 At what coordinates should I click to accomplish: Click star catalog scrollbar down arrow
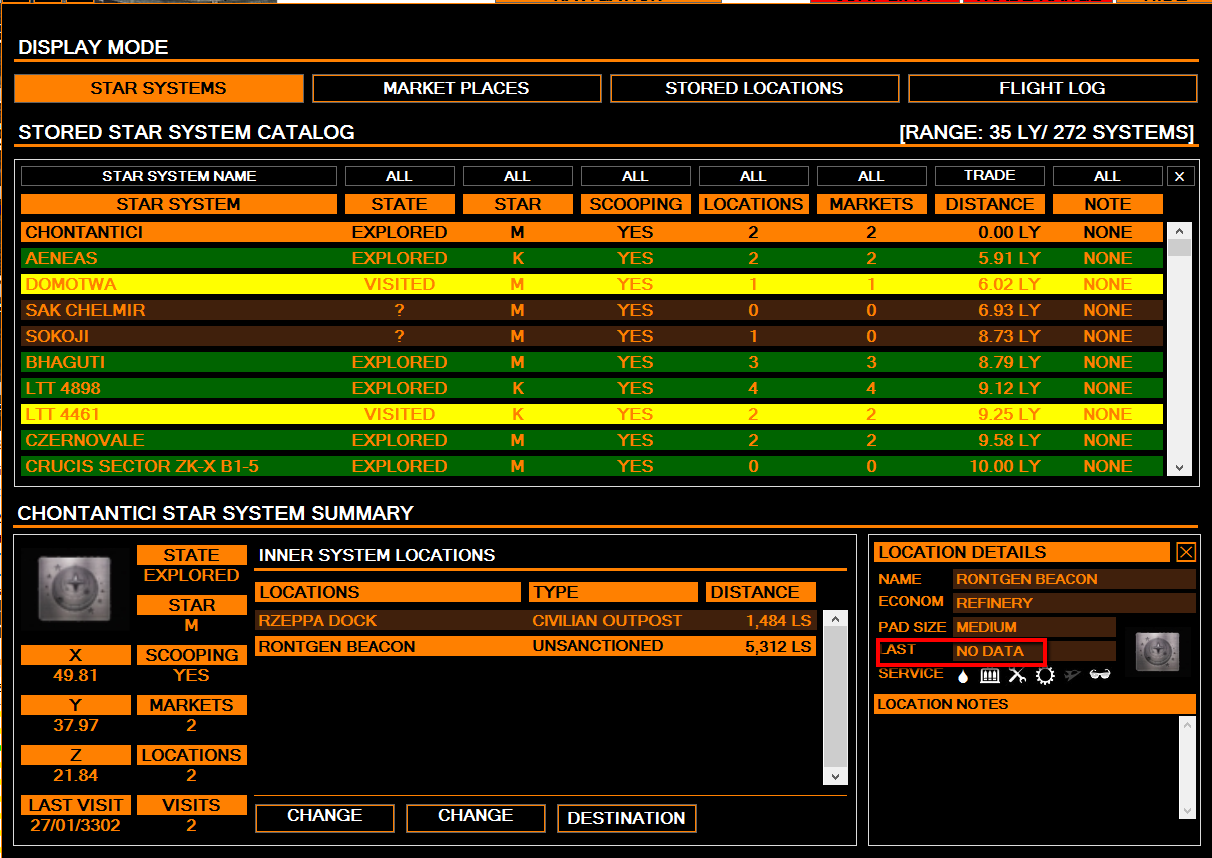[x=1180, y=467]
